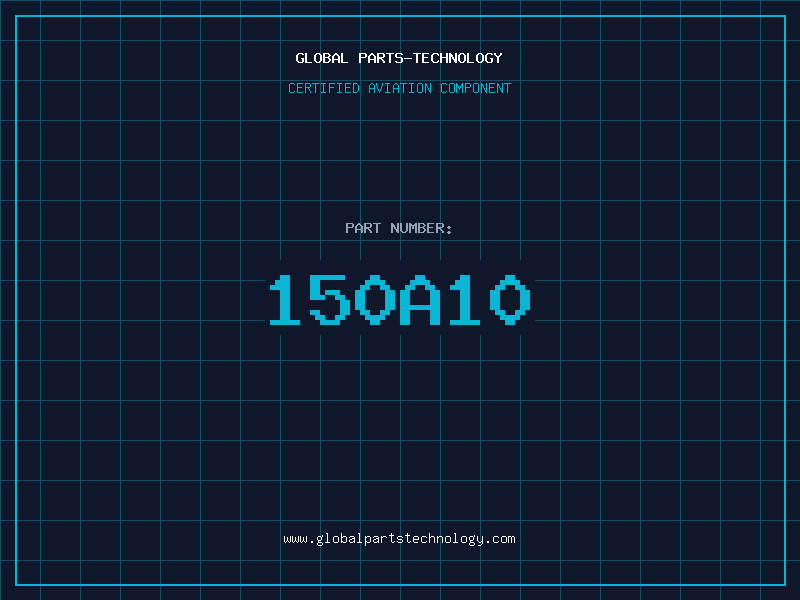
Task: Select the PART NUMBER: label
Action: click(398, 228)
